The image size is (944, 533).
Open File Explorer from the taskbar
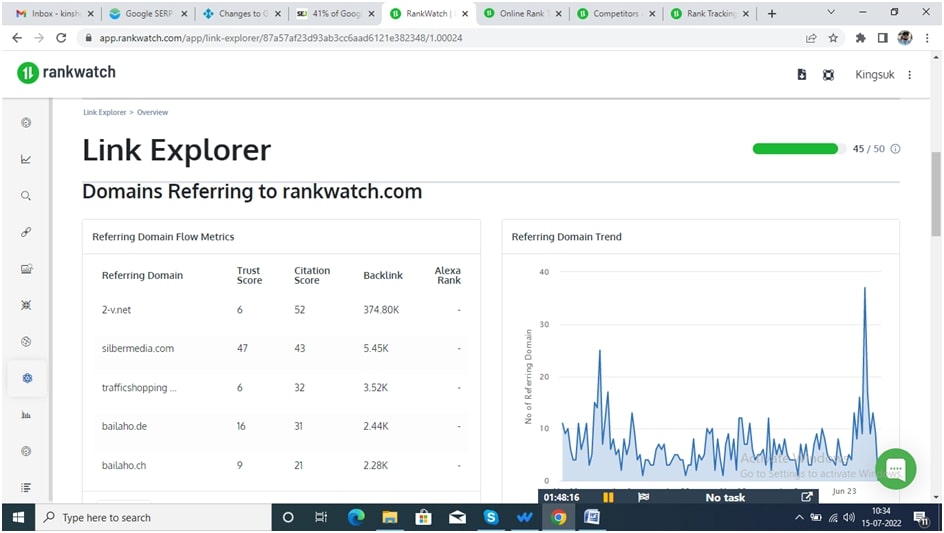(390, 517)
